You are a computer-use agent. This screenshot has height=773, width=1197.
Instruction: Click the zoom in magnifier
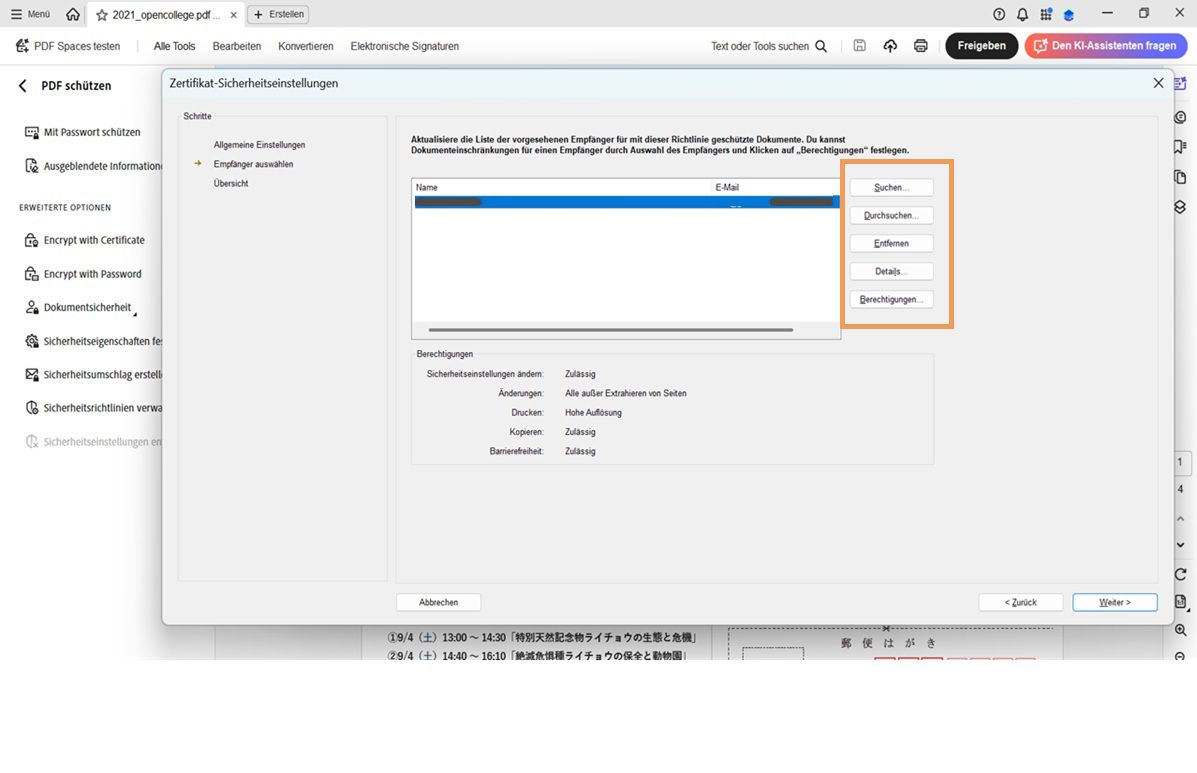(x=1180, y=630)
